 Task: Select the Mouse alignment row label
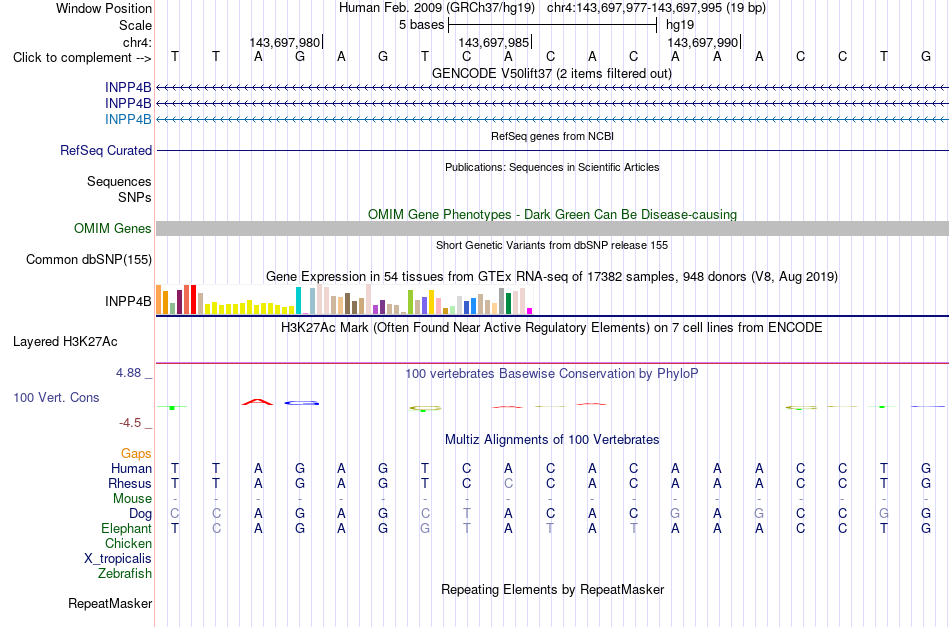(132, 499)
